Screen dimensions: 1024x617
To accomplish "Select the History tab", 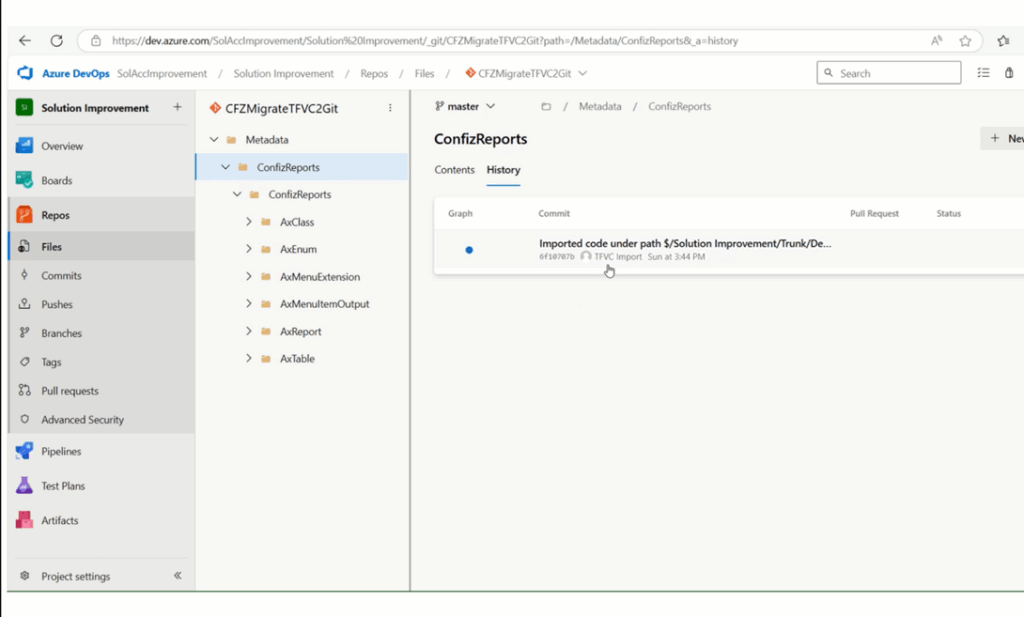I will pos(504,170).
